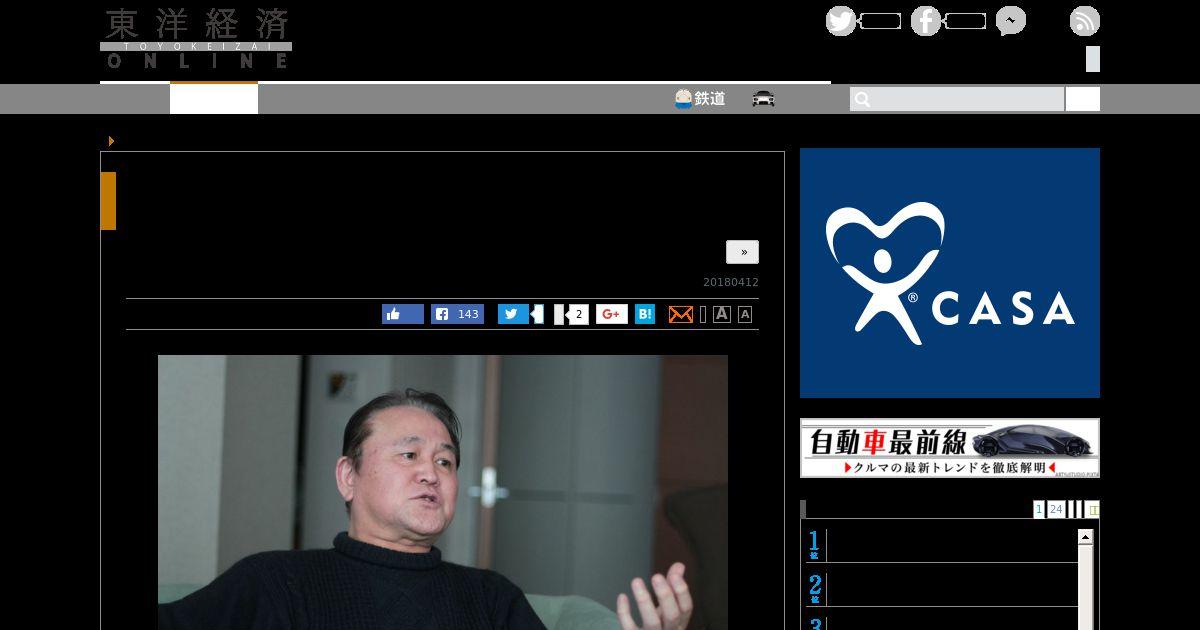Click the article date 20180412
The height and width of the screenshot is (630, 1200).
731,282
